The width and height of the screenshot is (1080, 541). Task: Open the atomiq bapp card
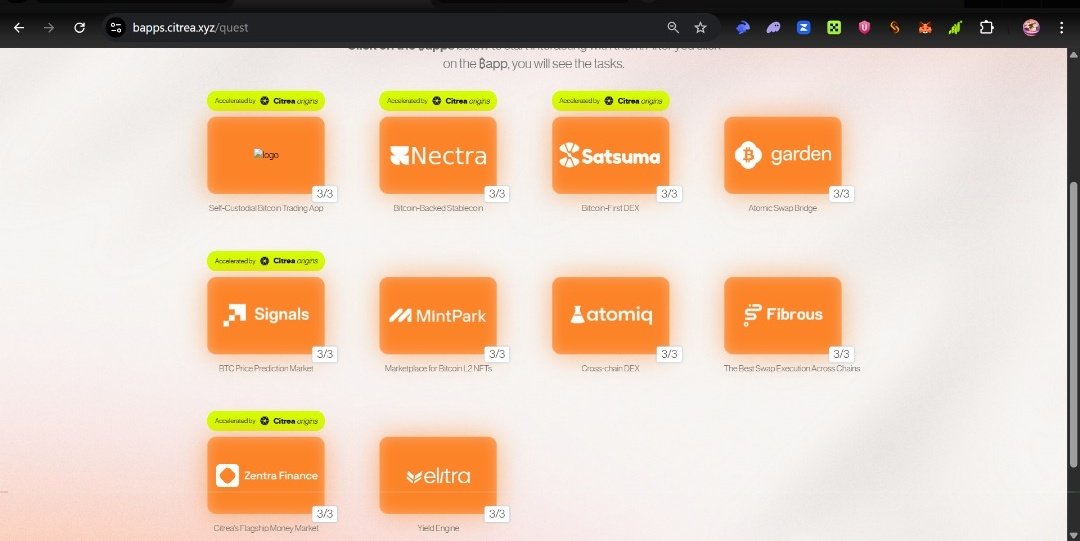pos(610,315)
